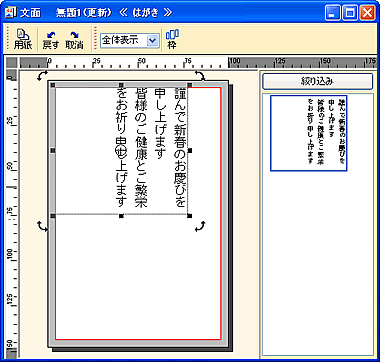Click the bottom-left rotation arrow handle
The width and height of the screenshot is (380, 362).
click(42, 226)
